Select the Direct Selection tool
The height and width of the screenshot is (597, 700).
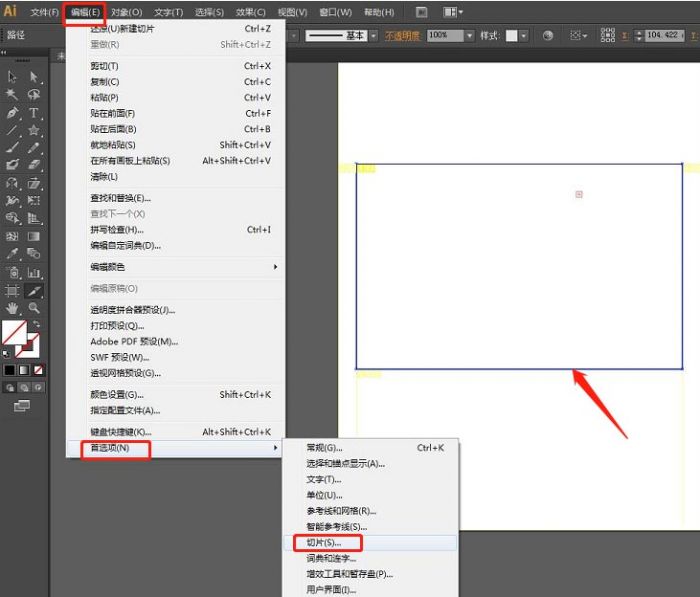tap(34, 77)
